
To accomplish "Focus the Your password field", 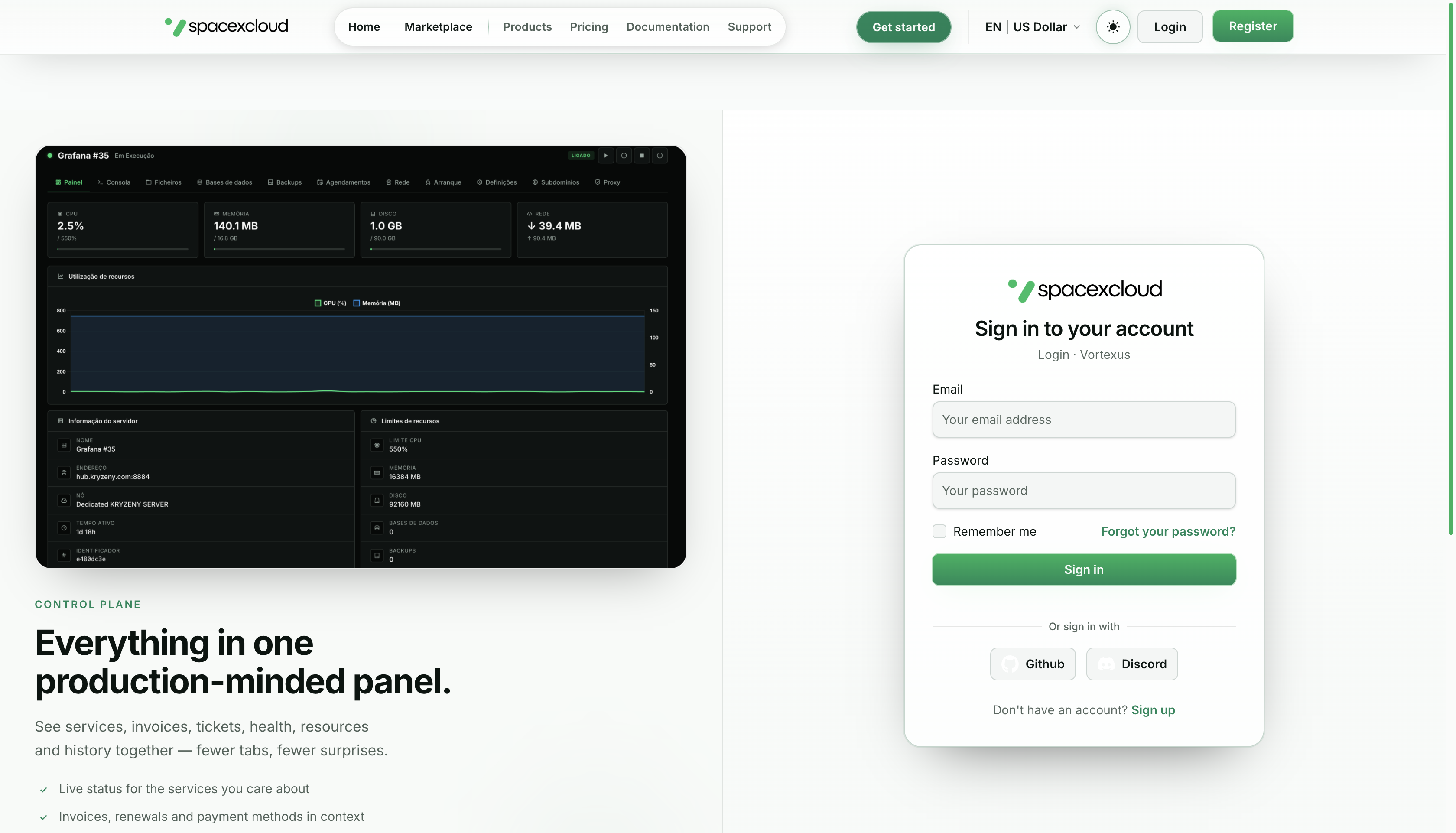I will (1083, 490).
